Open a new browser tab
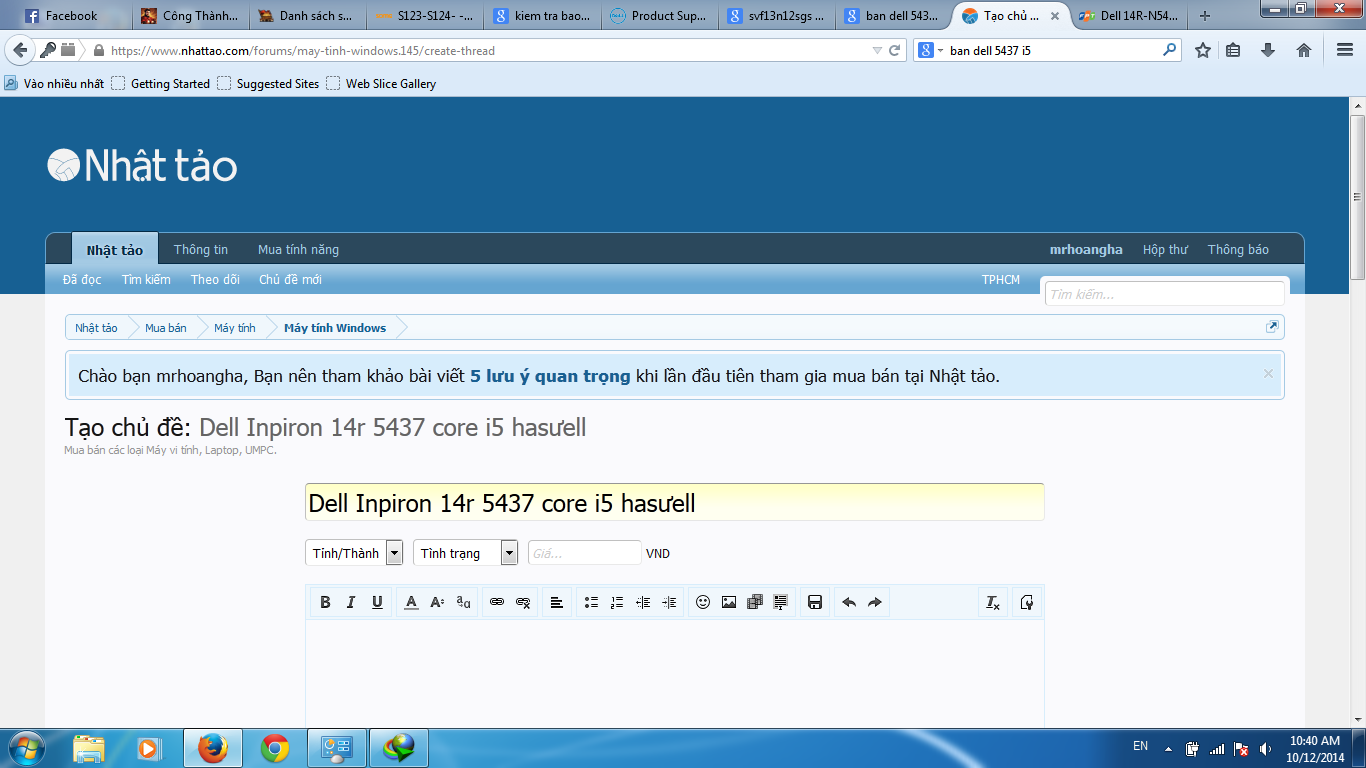The height and width of the screenshot is (768, 1366). [x=1205, y=16]
